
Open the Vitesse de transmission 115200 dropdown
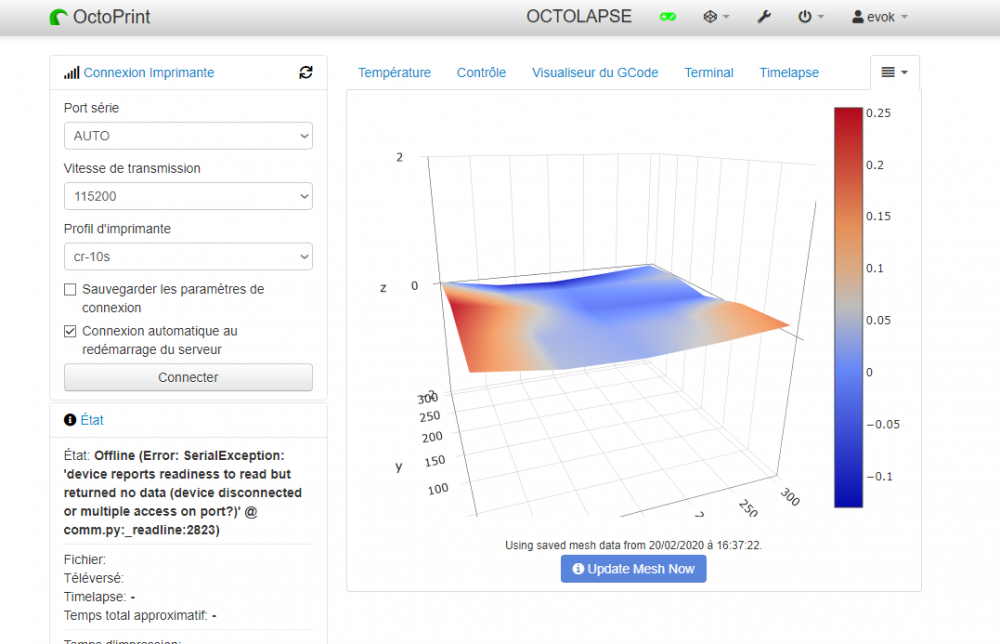pos(188,196)
